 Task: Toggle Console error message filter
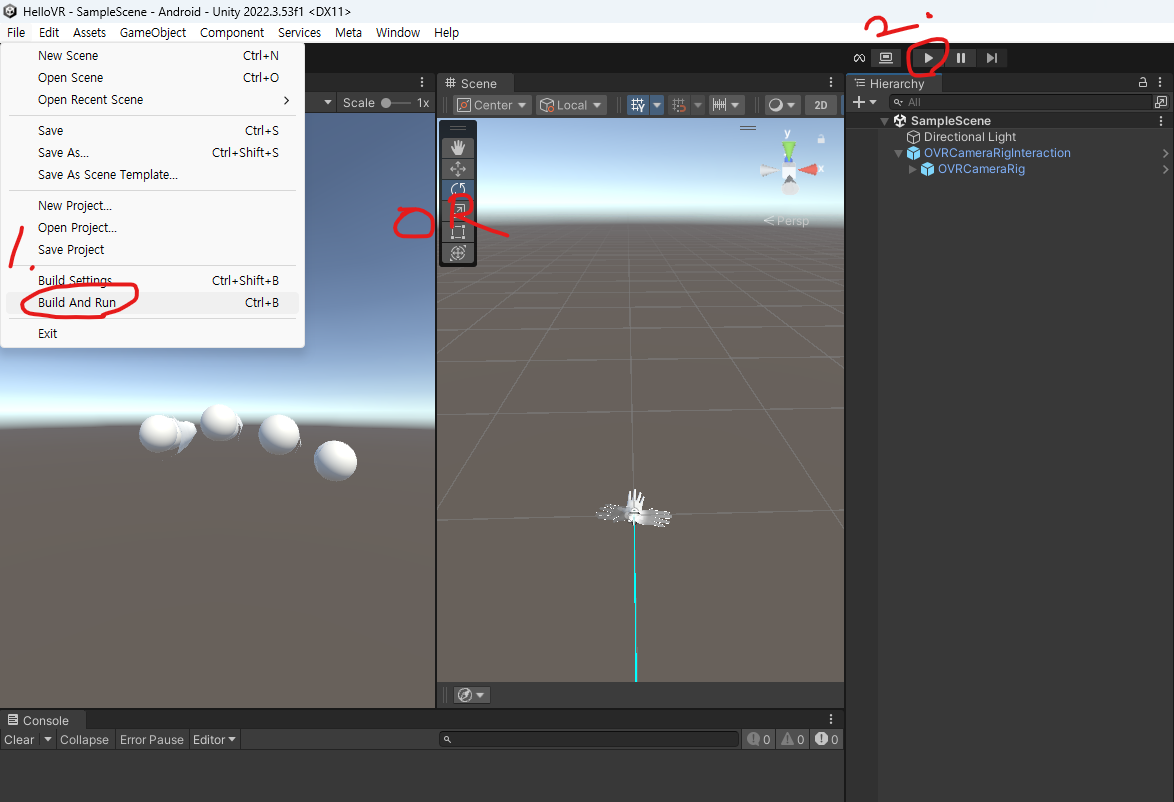(x=827, y=740)
